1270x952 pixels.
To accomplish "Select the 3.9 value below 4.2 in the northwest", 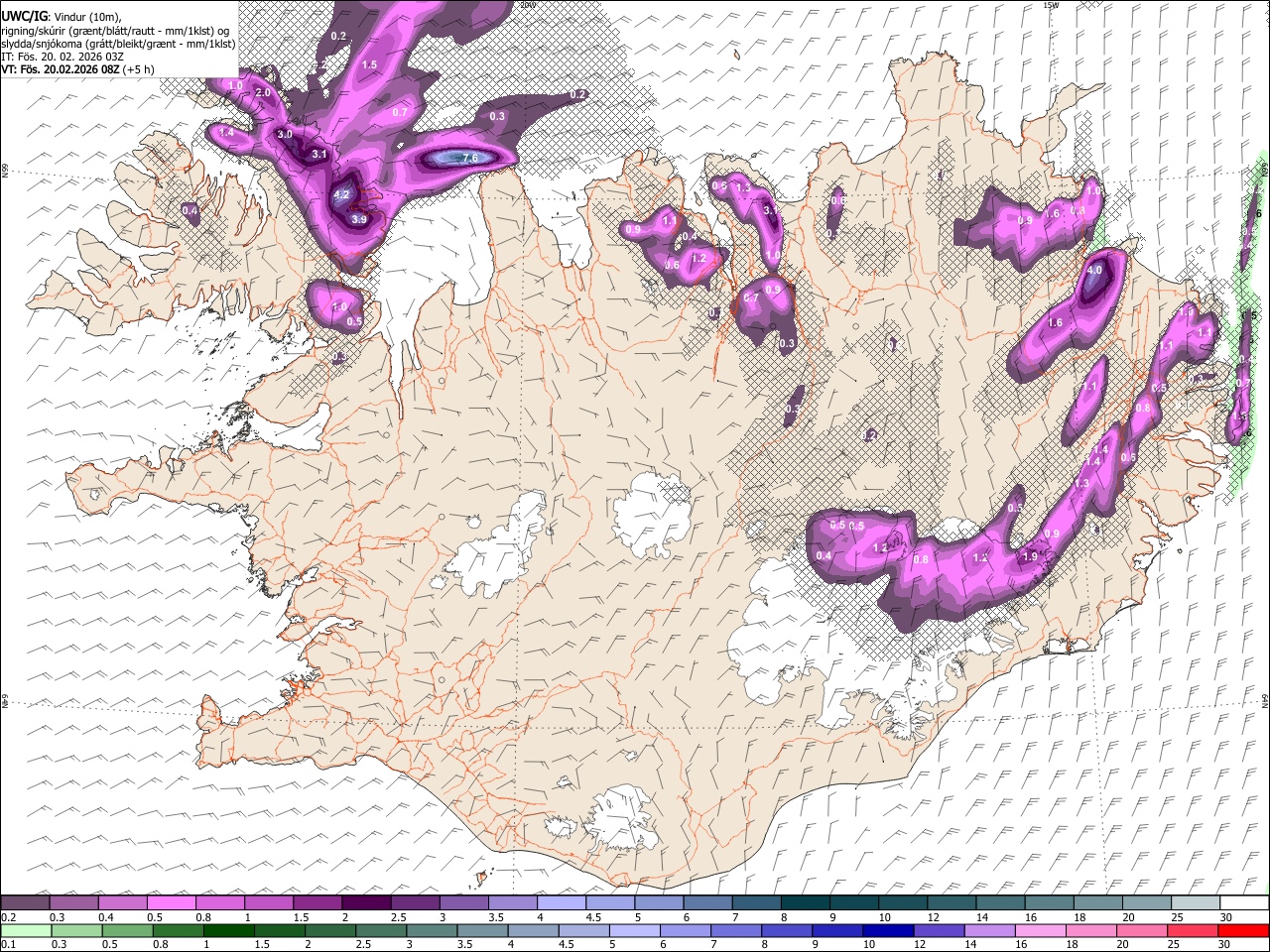I will (359, 219).
